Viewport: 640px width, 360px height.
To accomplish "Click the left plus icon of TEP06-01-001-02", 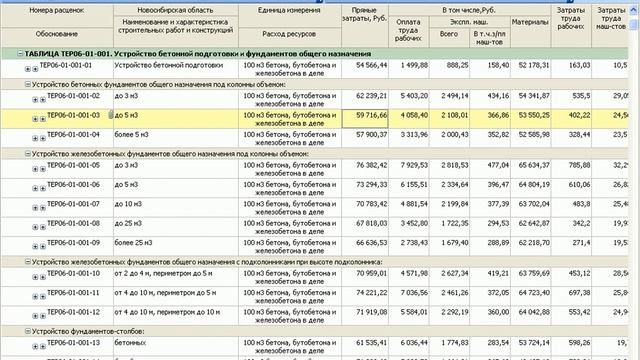I will click(x=35, y=100).
